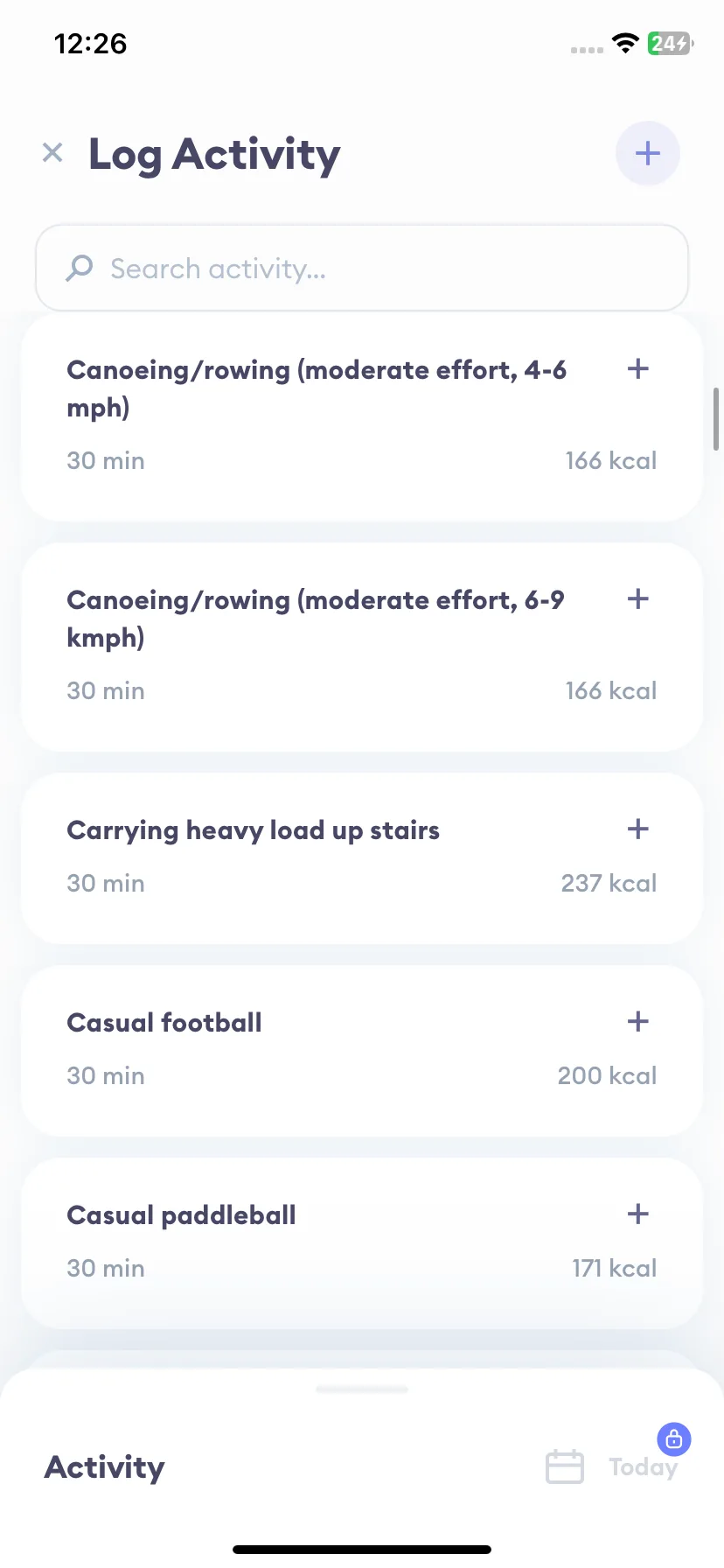Image resolution: width=724 pixels, height=1568 pixels.
Task: Add Casual paddleball with plus icon
Action: point(638,1214)
